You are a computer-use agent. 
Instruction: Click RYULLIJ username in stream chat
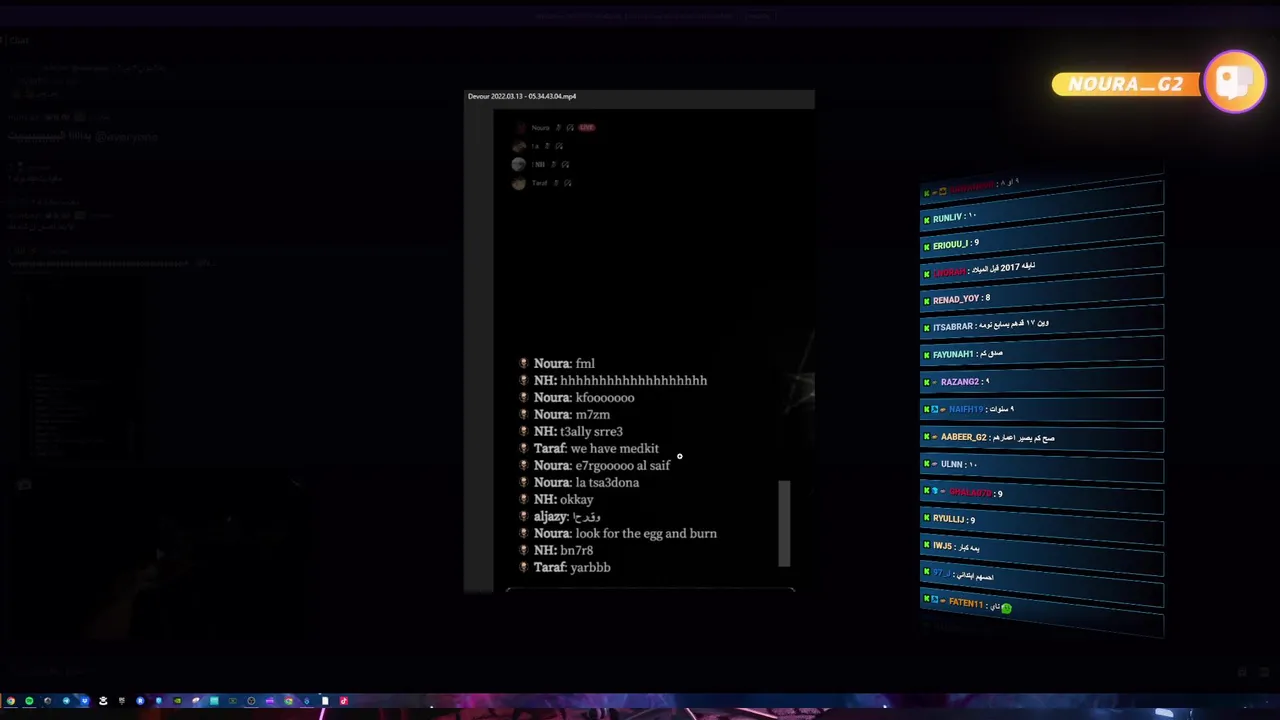947,519
